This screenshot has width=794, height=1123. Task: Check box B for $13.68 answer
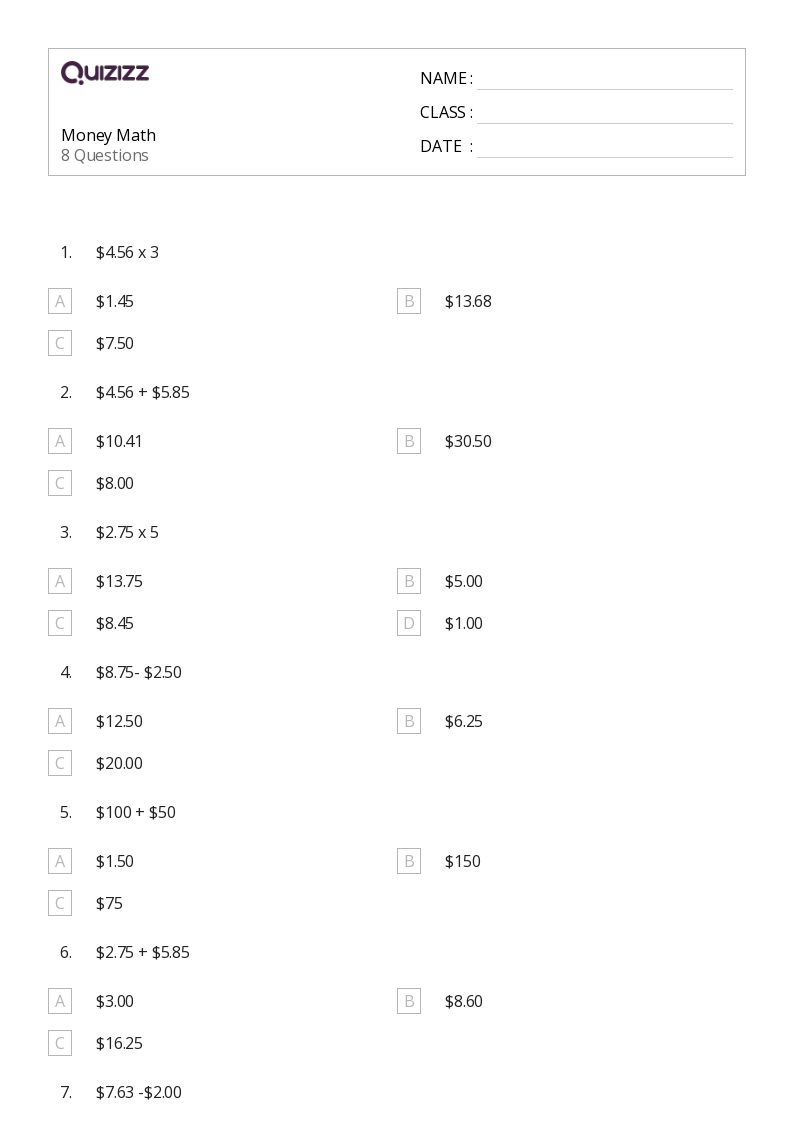click(409, 302)
